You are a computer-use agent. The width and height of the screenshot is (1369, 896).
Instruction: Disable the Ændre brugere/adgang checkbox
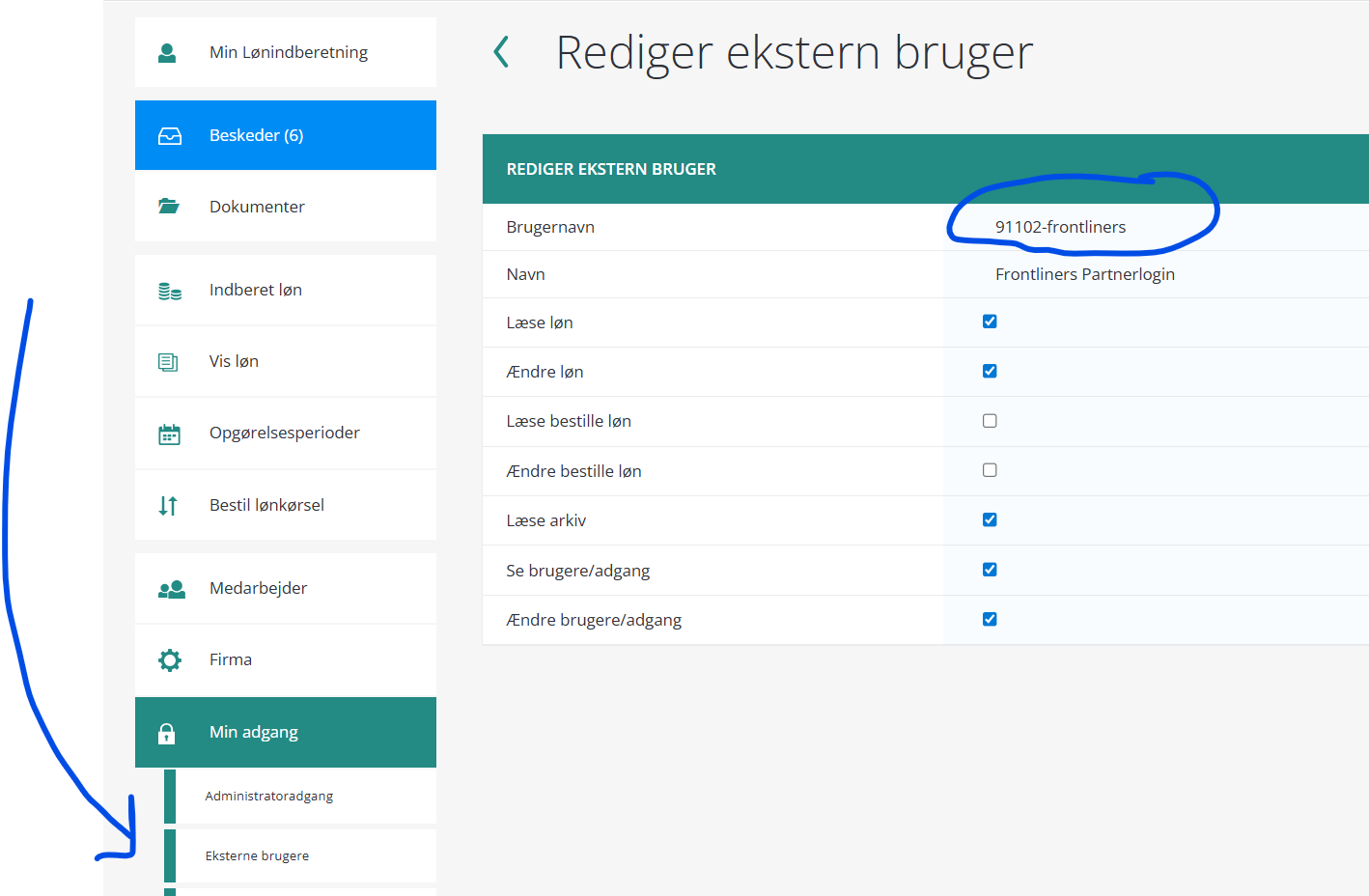[x=990, y=619]
